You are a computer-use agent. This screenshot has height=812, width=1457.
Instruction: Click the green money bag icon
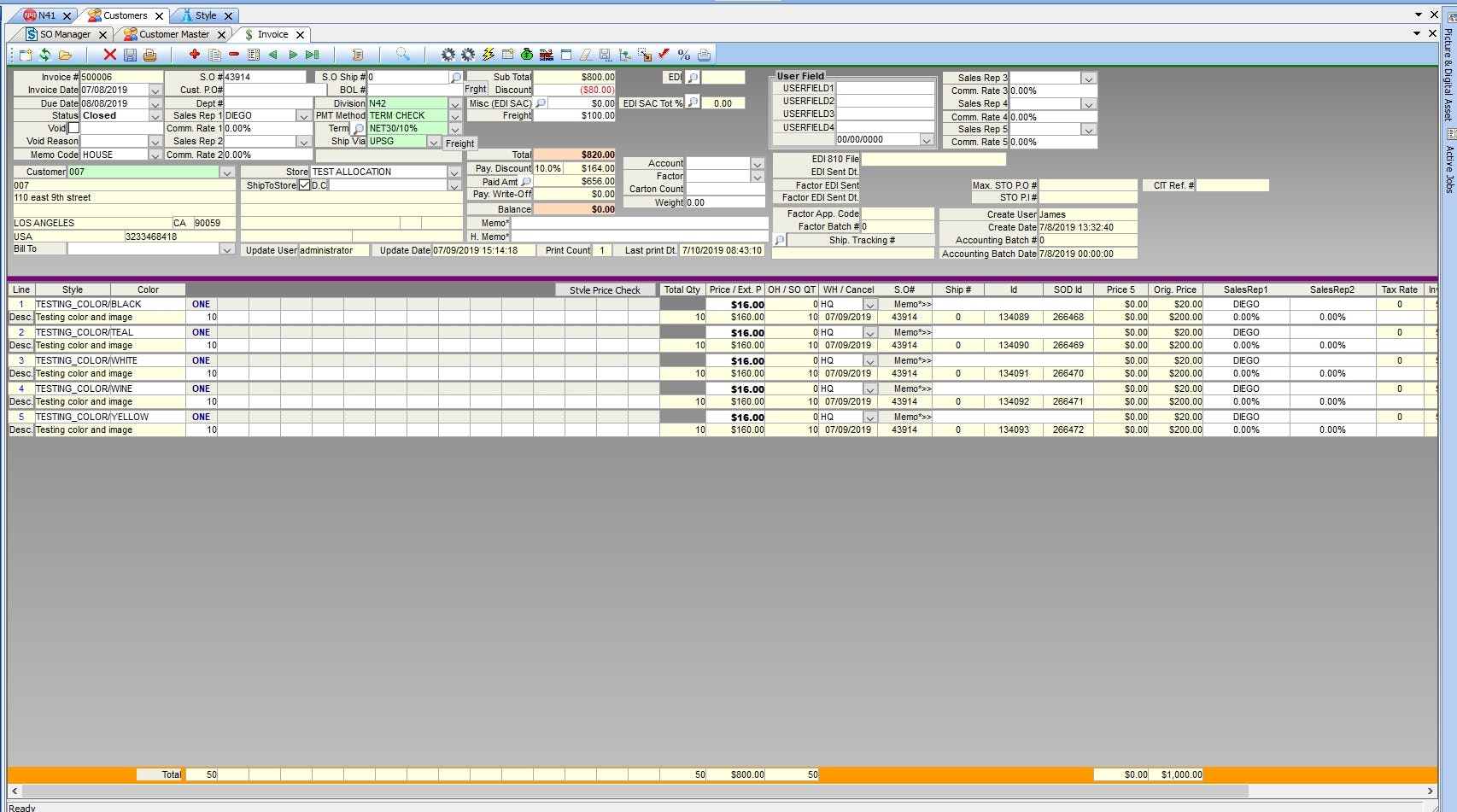[x=527, y=55]
